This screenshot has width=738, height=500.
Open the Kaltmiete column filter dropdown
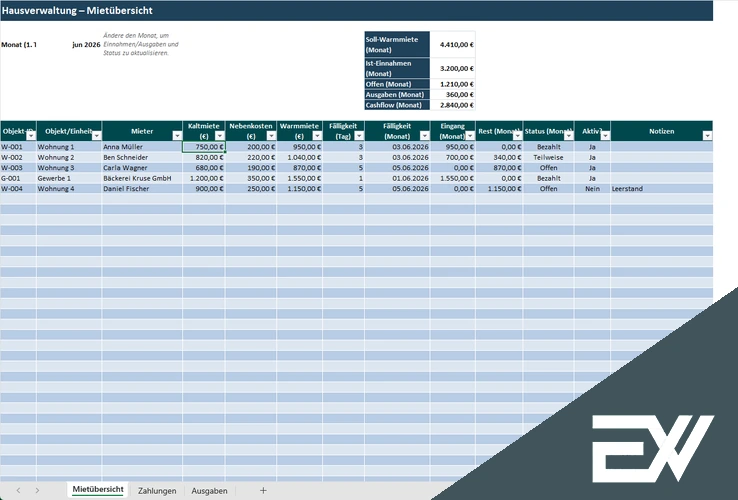point(219,136)
